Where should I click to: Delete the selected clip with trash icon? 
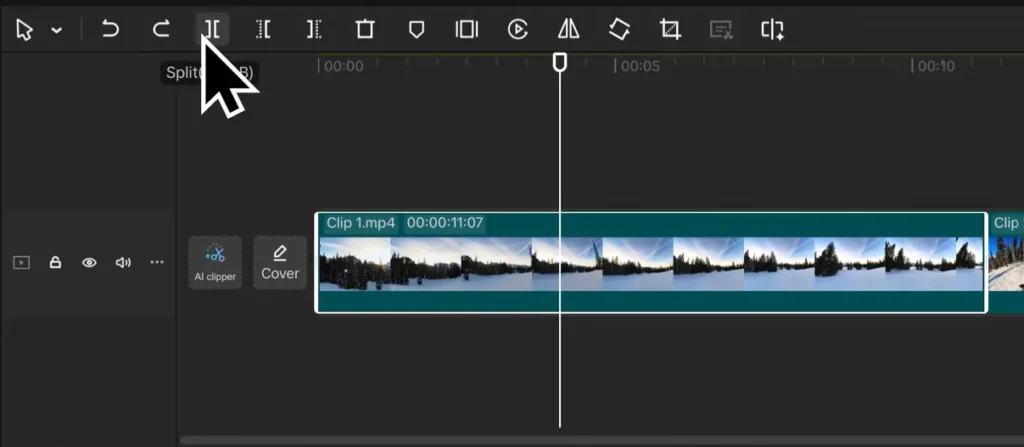[365, 29]
